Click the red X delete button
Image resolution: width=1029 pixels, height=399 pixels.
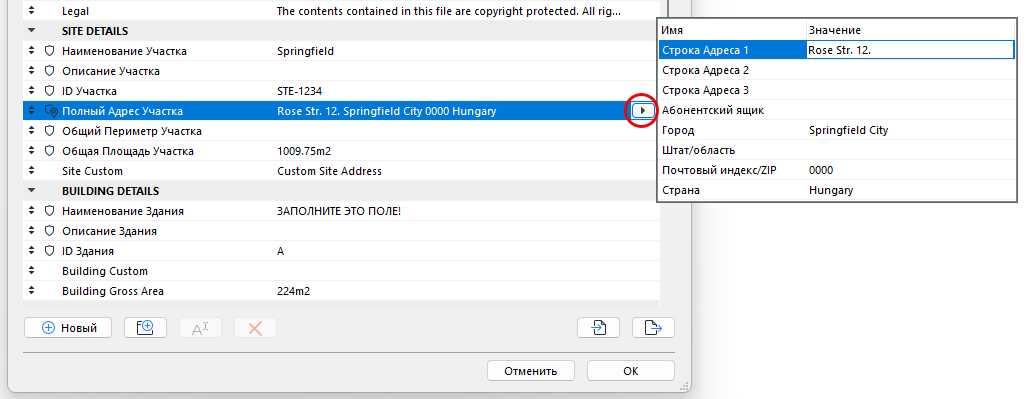(255, 327)
